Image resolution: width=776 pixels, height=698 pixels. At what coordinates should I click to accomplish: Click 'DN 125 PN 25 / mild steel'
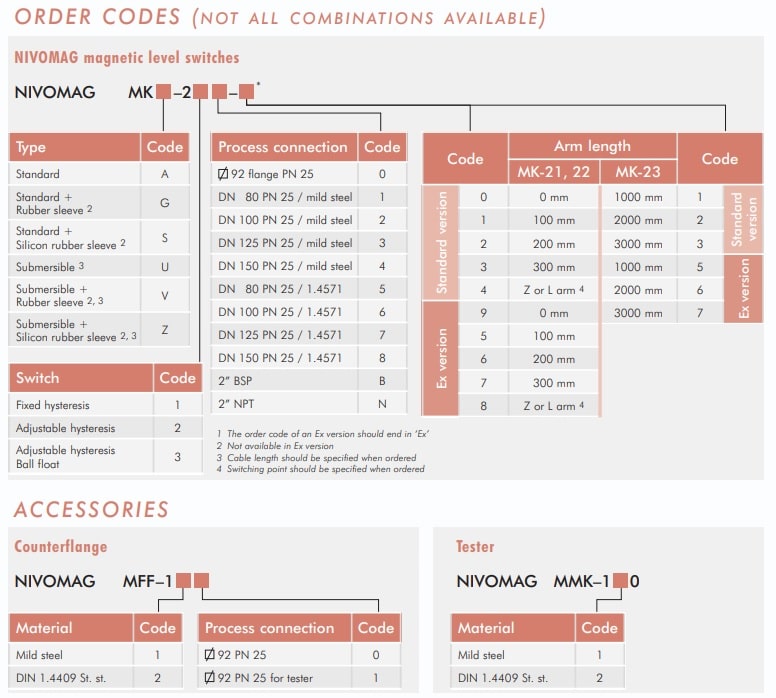pyautogui.click(x=285, y=243)
